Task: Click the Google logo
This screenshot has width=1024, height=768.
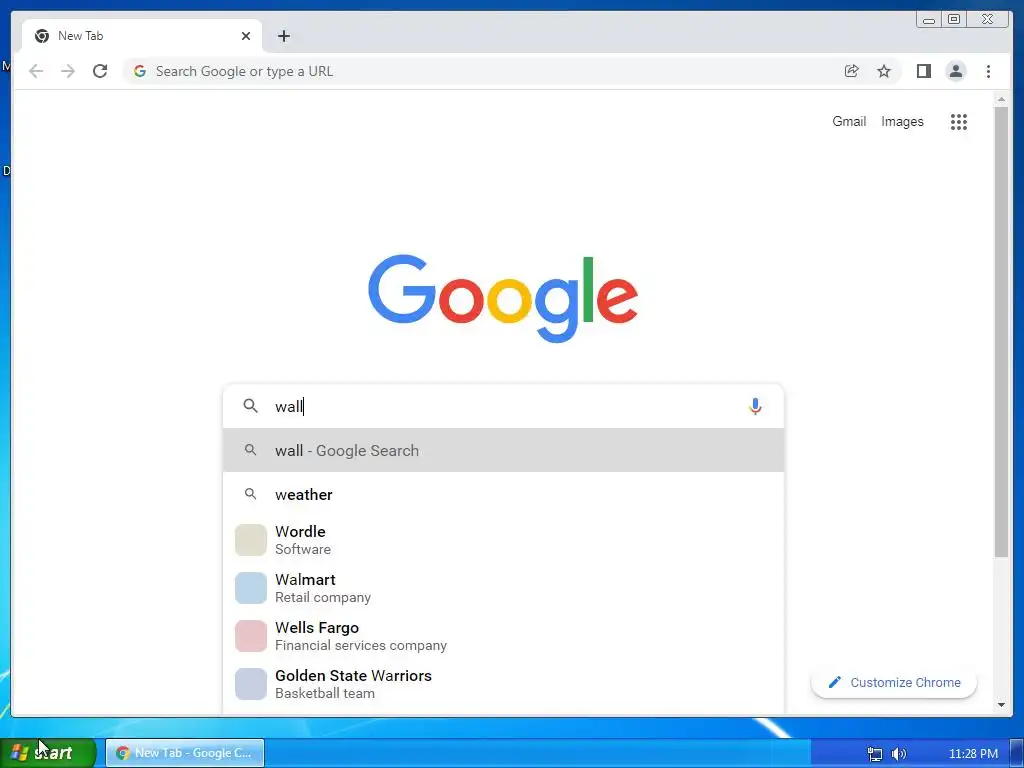Action: coord(503,298)
